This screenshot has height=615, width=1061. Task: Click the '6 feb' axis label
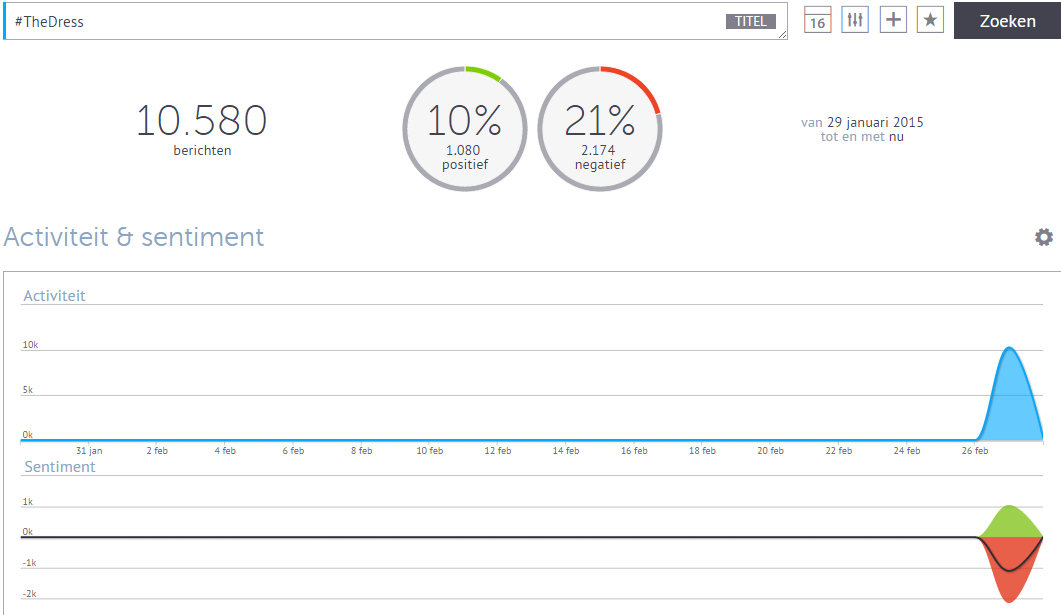click(293, 451)
